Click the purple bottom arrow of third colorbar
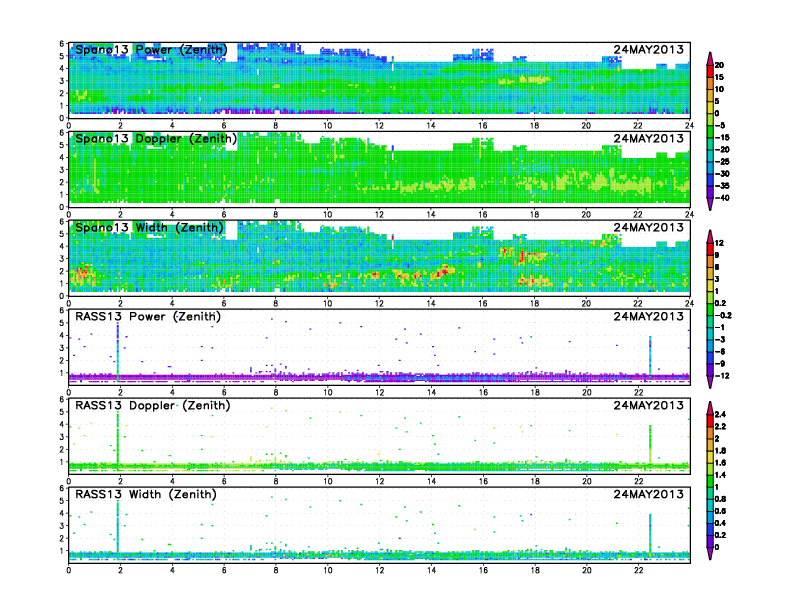The image size is (792, 612). tap(710, 553)
